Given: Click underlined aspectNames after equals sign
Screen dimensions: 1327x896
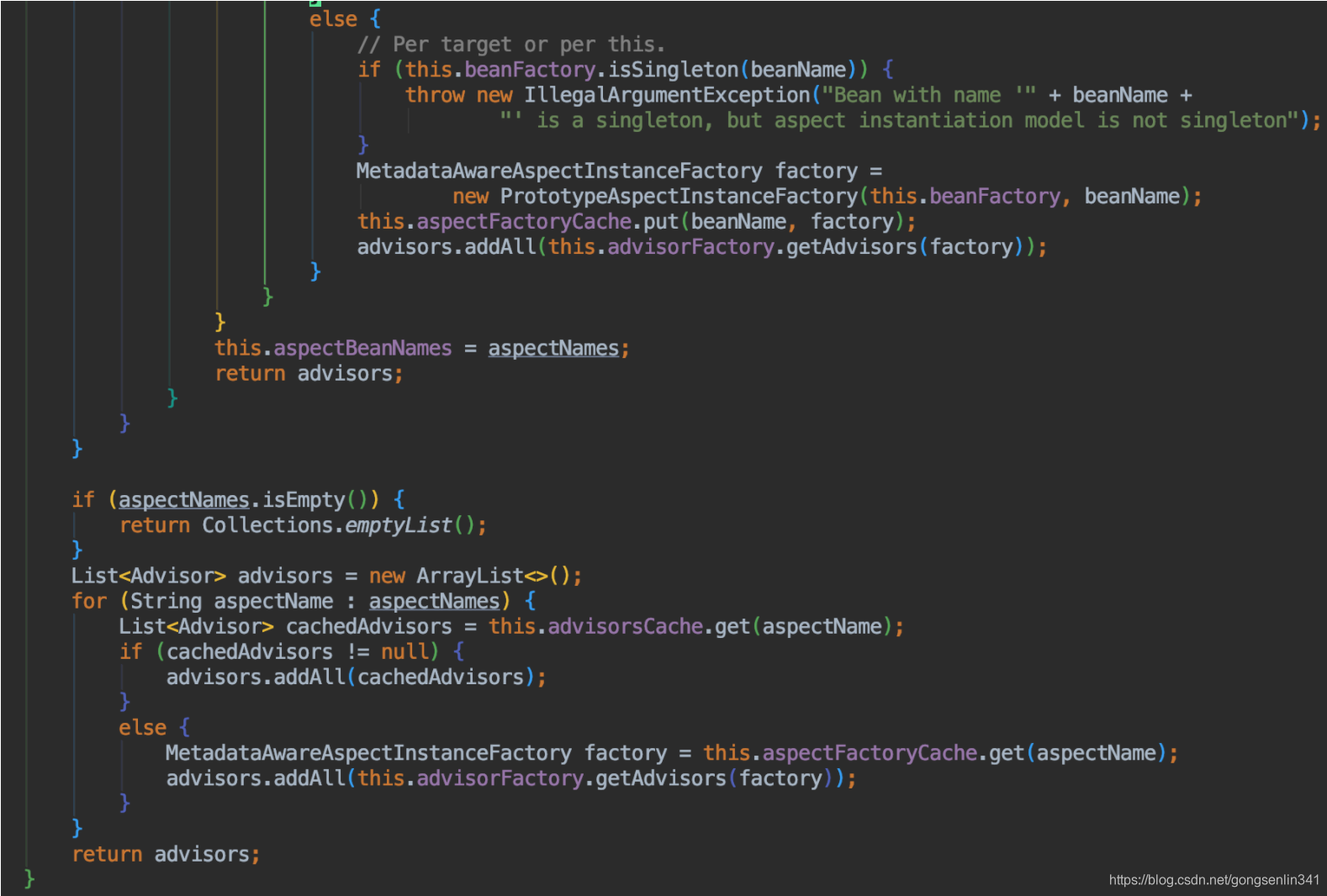Looking at the screenshot, I should tap(553, 348).
